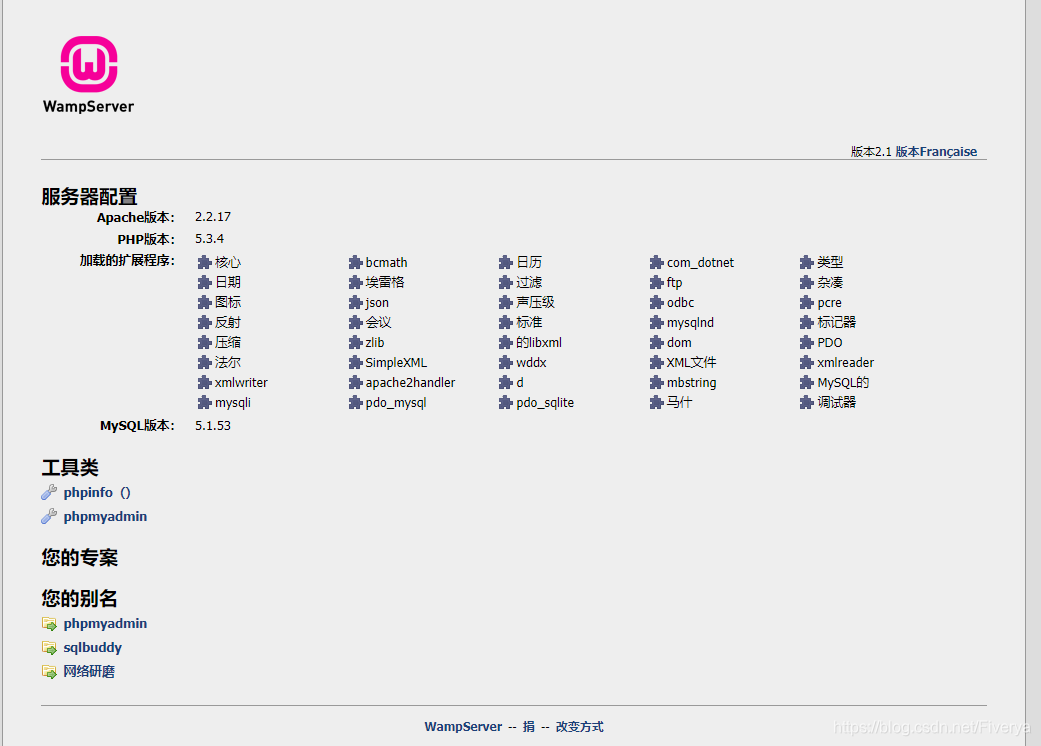
Task: Click the WampServer footer link
Action: (x=463, y=727)
